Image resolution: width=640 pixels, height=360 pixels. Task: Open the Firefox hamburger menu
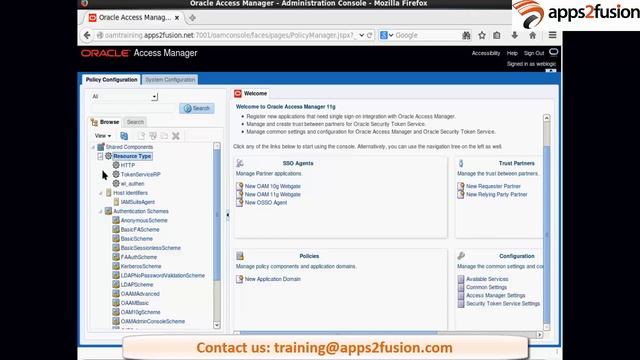[552, 35]
